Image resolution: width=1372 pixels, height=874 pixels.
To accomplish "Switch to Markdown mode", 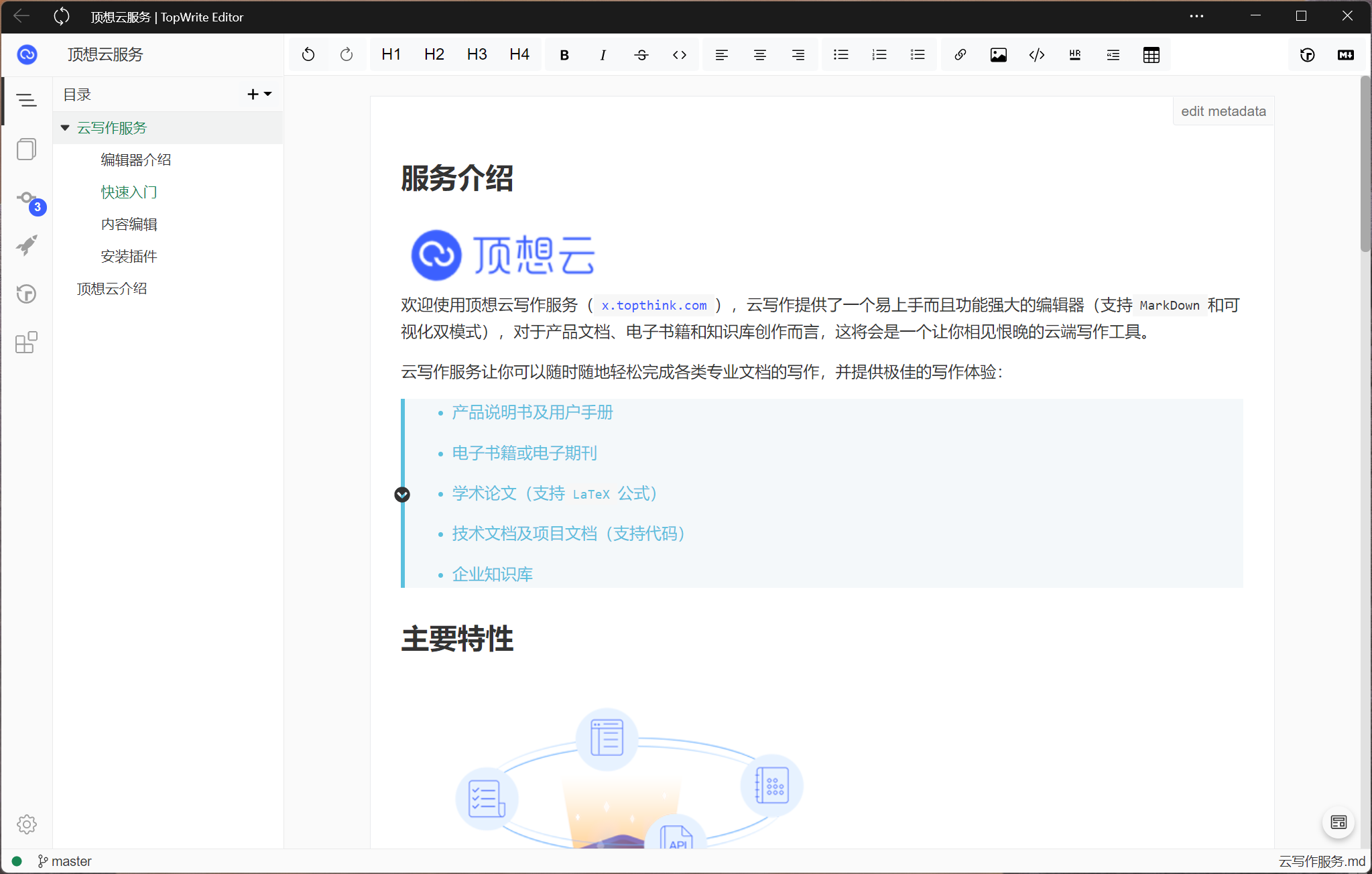I will [1346, 55].
